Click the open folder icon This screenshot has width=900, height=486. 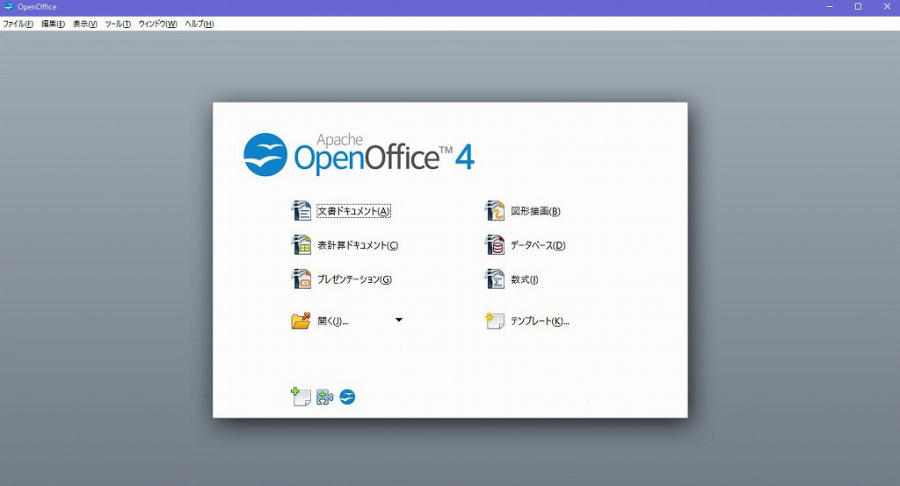[x=301, y=321]
